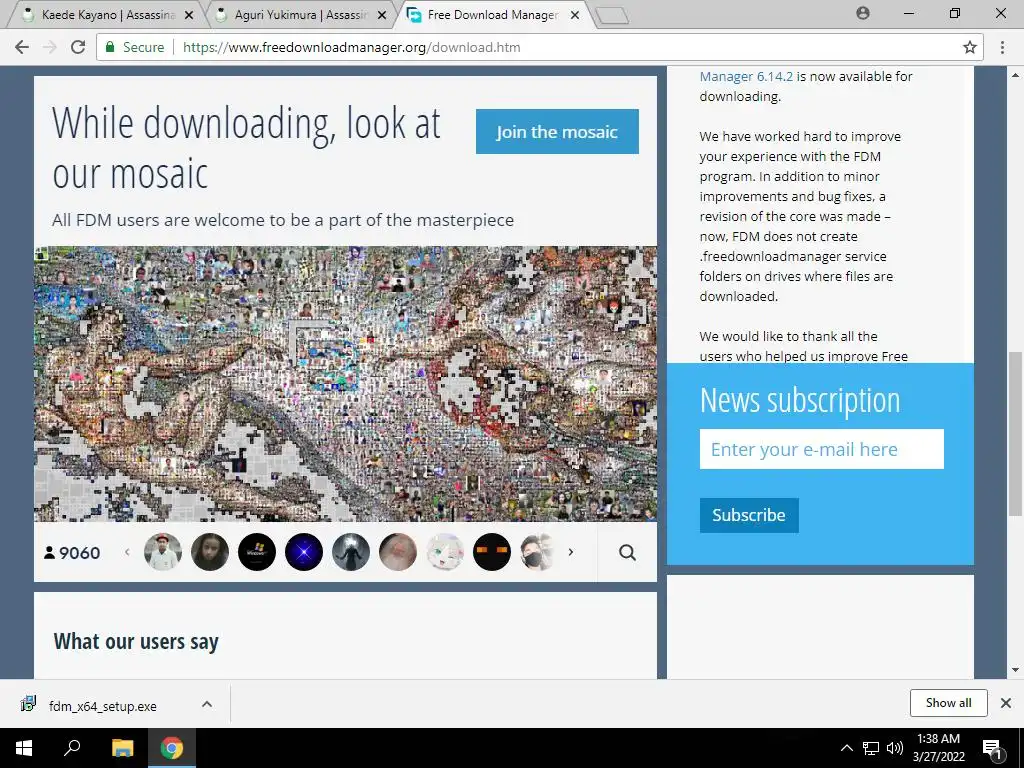Click the Subscribe button

pyautogui.click(x=749, y=515)
